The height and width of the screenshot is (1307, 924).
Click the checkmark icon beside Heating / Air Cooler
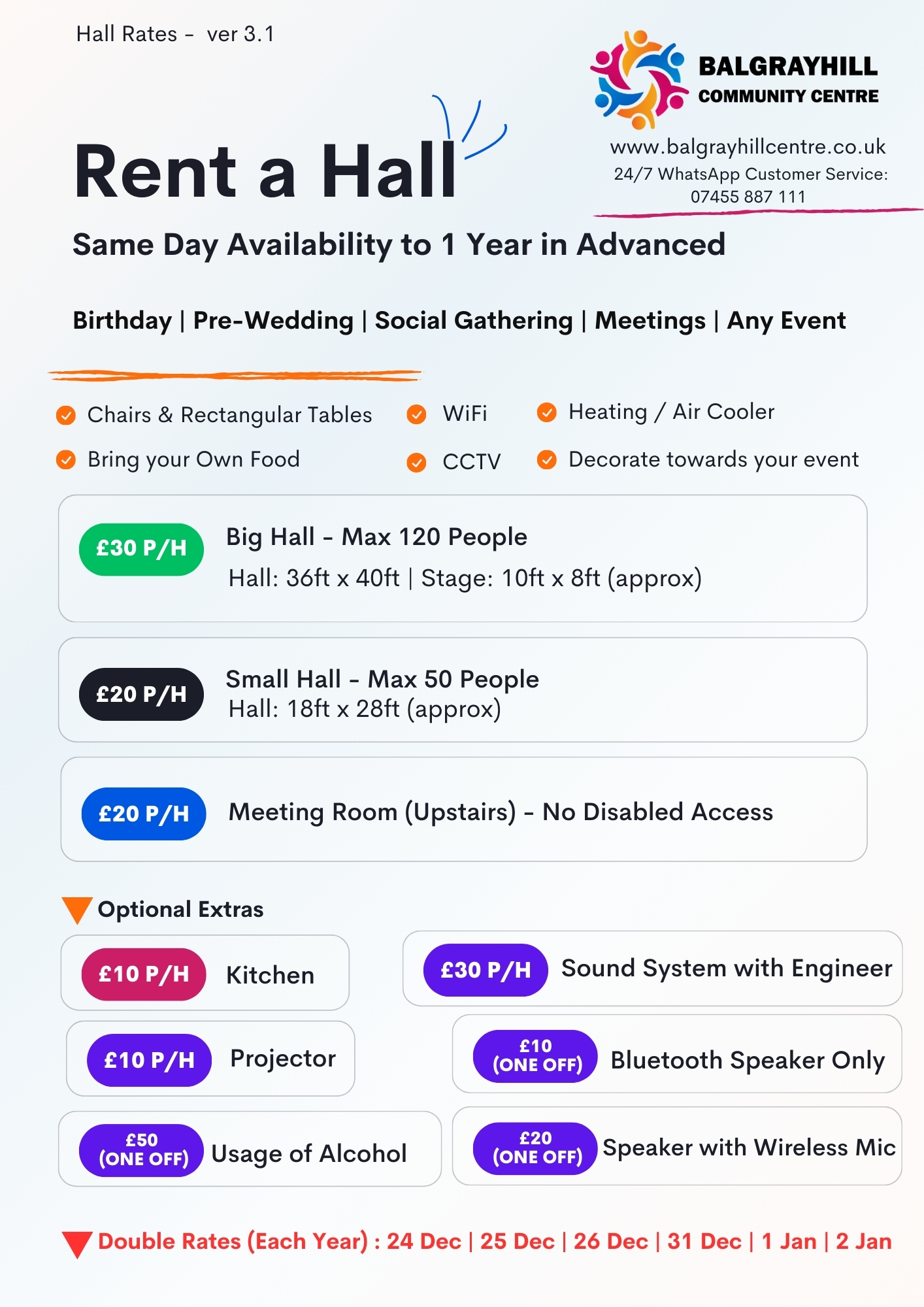pyautogui.click(x=547, y=412)
